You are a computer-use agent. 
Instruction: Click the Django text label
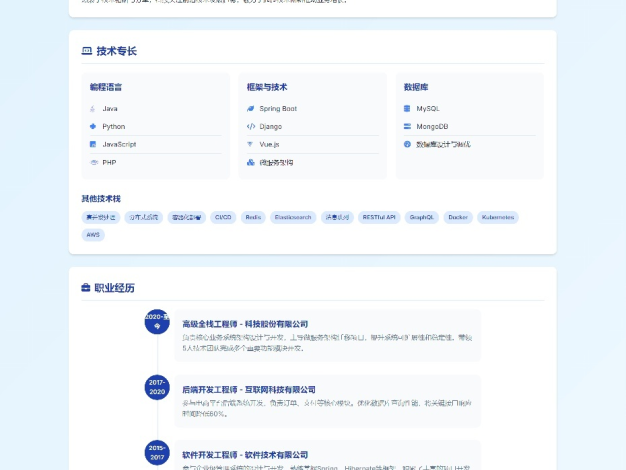coord(271,127)
